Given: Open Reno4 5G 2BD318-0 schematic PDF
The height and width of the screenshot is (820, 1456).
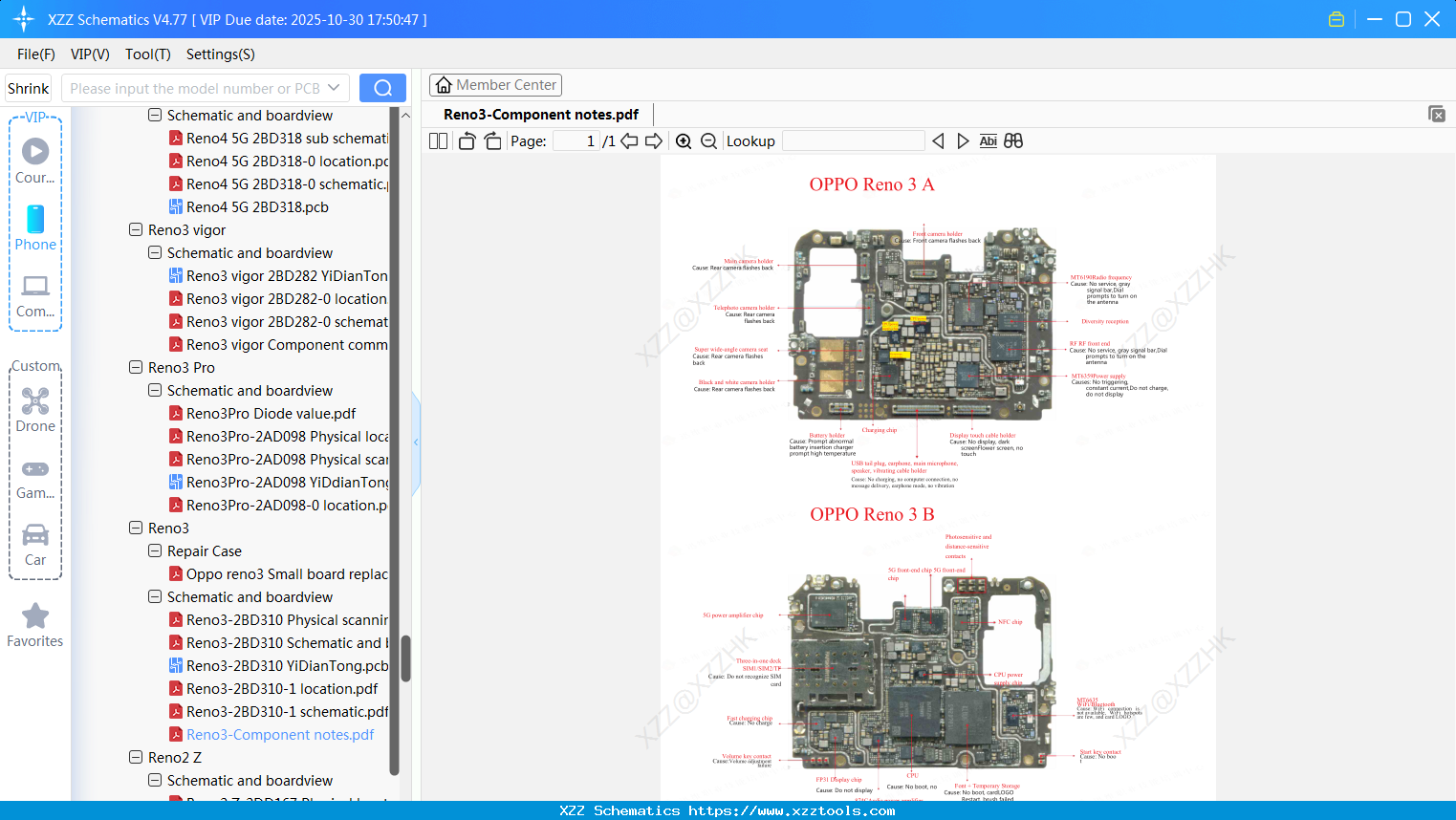Looking at the screenshot, I should [278, 183].
